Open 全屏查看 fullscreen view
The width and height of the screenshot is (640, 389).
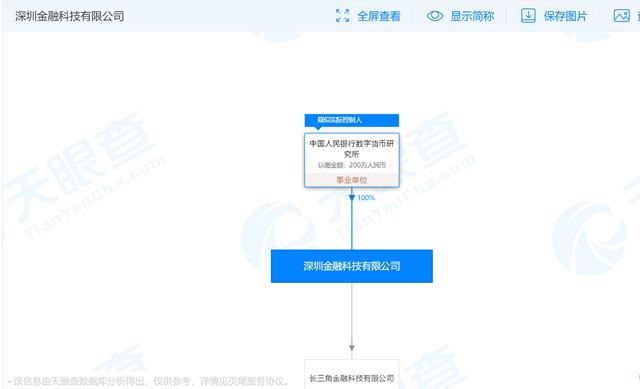(x=378, y=16)
